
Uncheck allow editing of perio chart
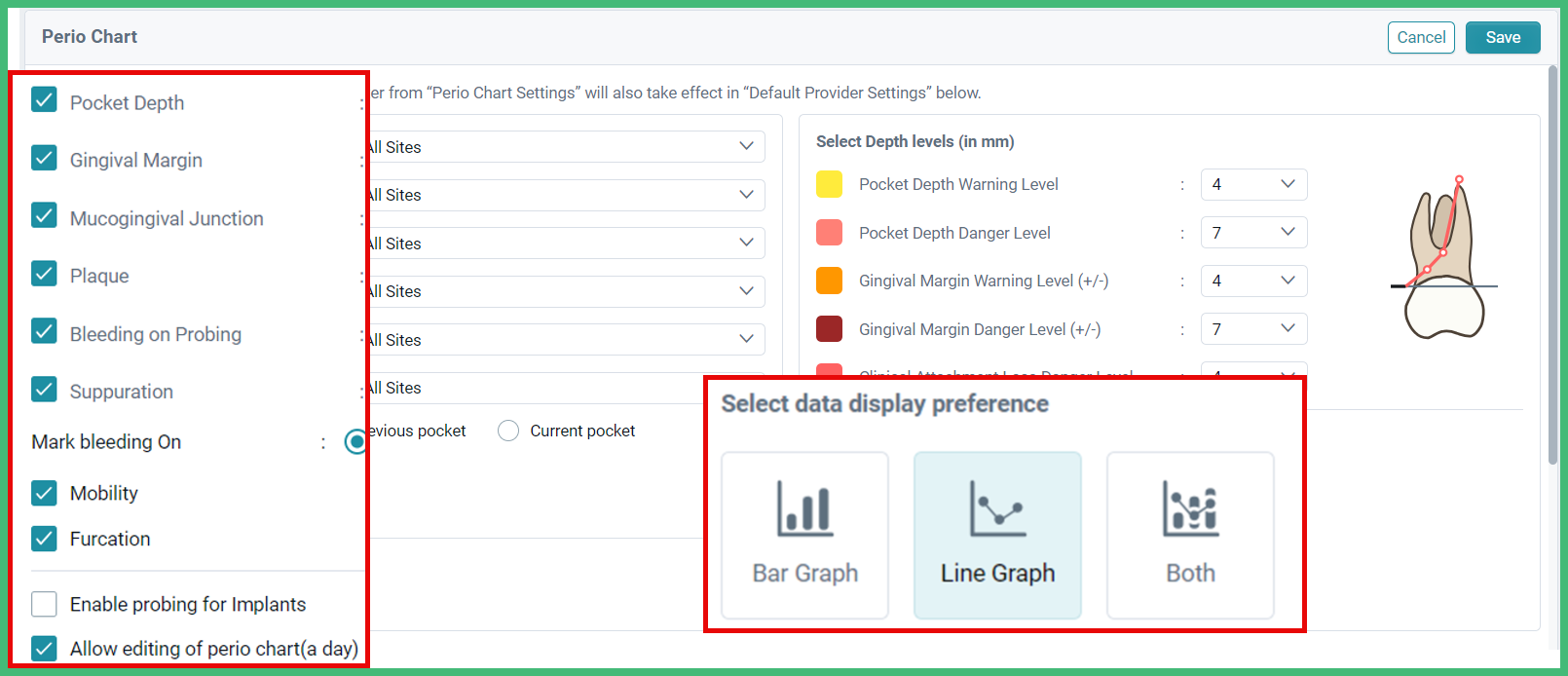[44, 648]
